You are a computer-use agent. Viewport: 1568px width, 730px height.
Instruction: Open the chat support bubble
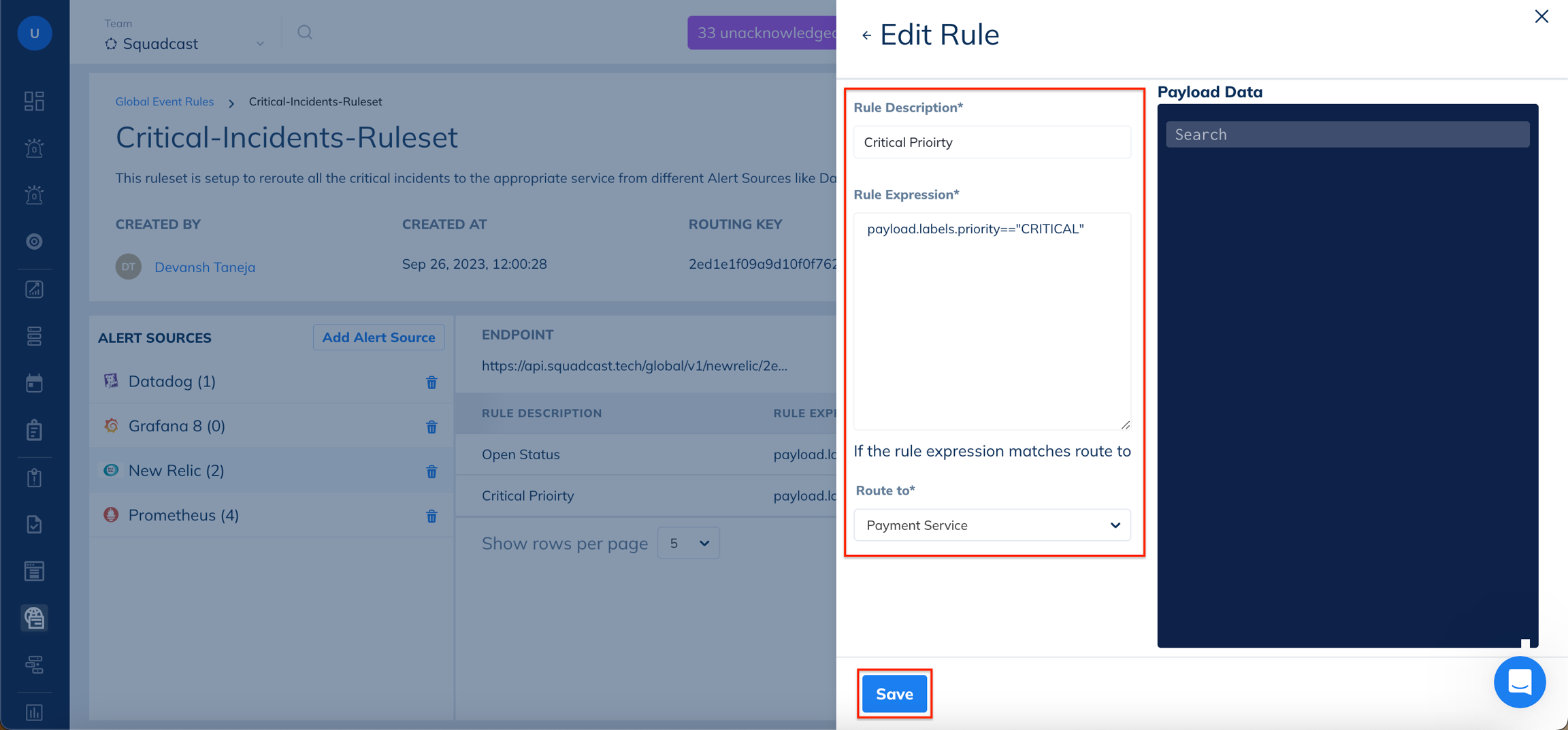1520,682
